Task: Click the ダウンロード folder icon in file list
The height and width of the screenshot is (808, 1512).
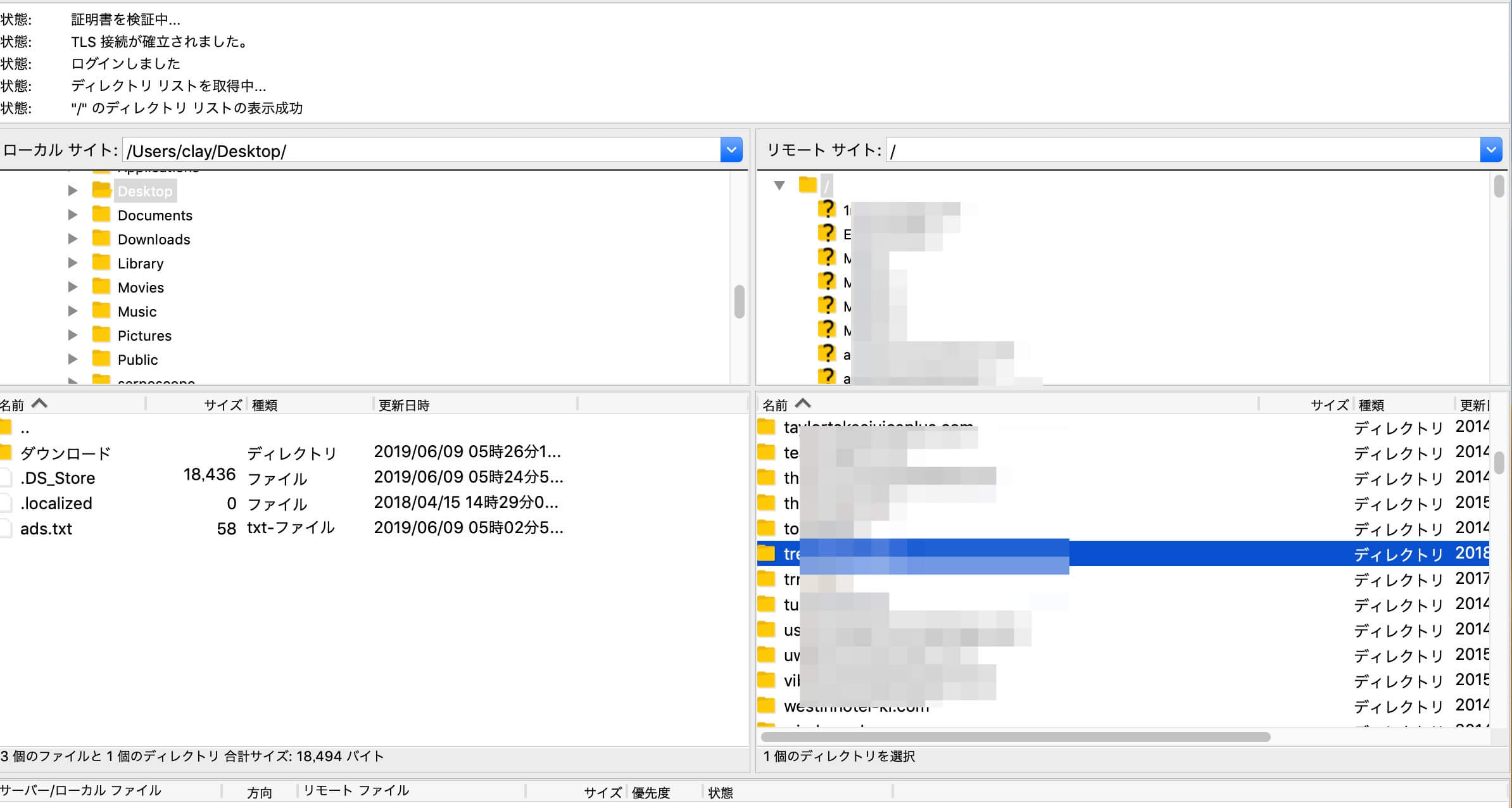Action: pyautogui.click(x=6, y=453)
